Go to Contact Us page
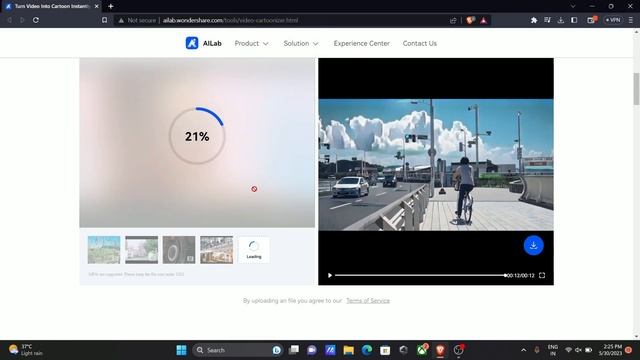 click(x=420, y=43)
